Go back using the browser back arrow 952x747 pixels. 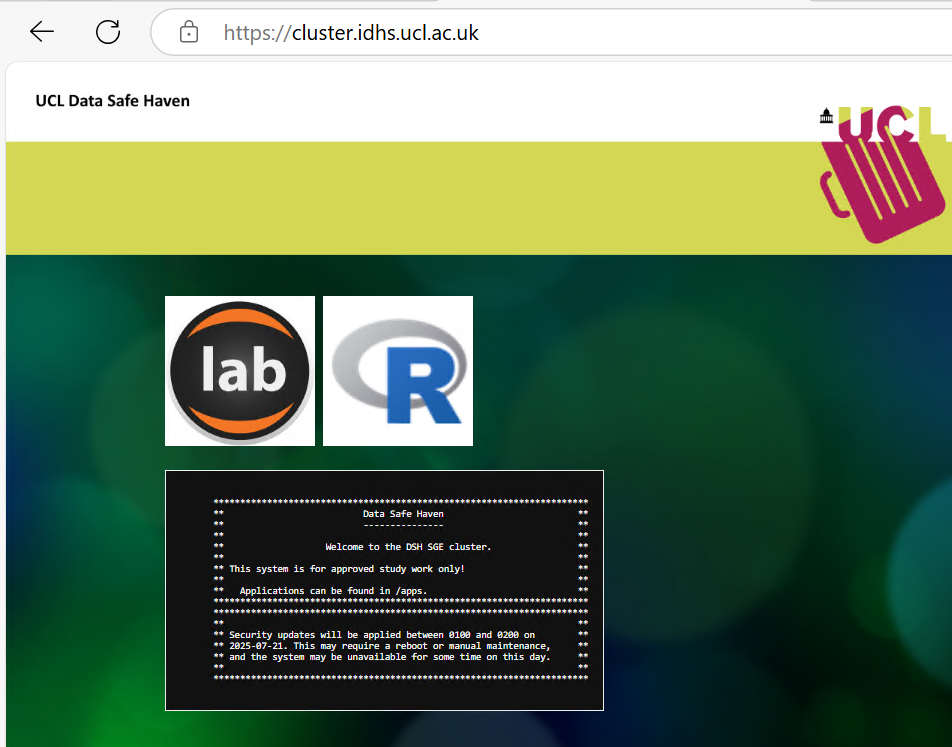point(41,31)
